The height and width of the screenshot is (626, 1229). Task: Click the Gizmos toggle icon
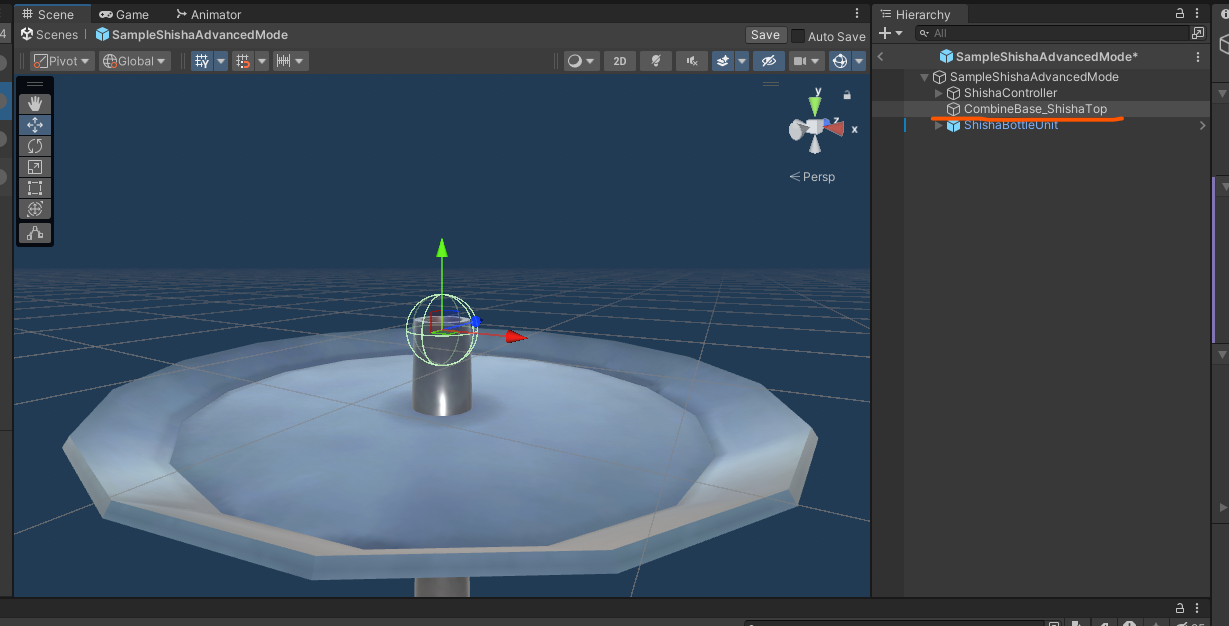tap(840, 61)
